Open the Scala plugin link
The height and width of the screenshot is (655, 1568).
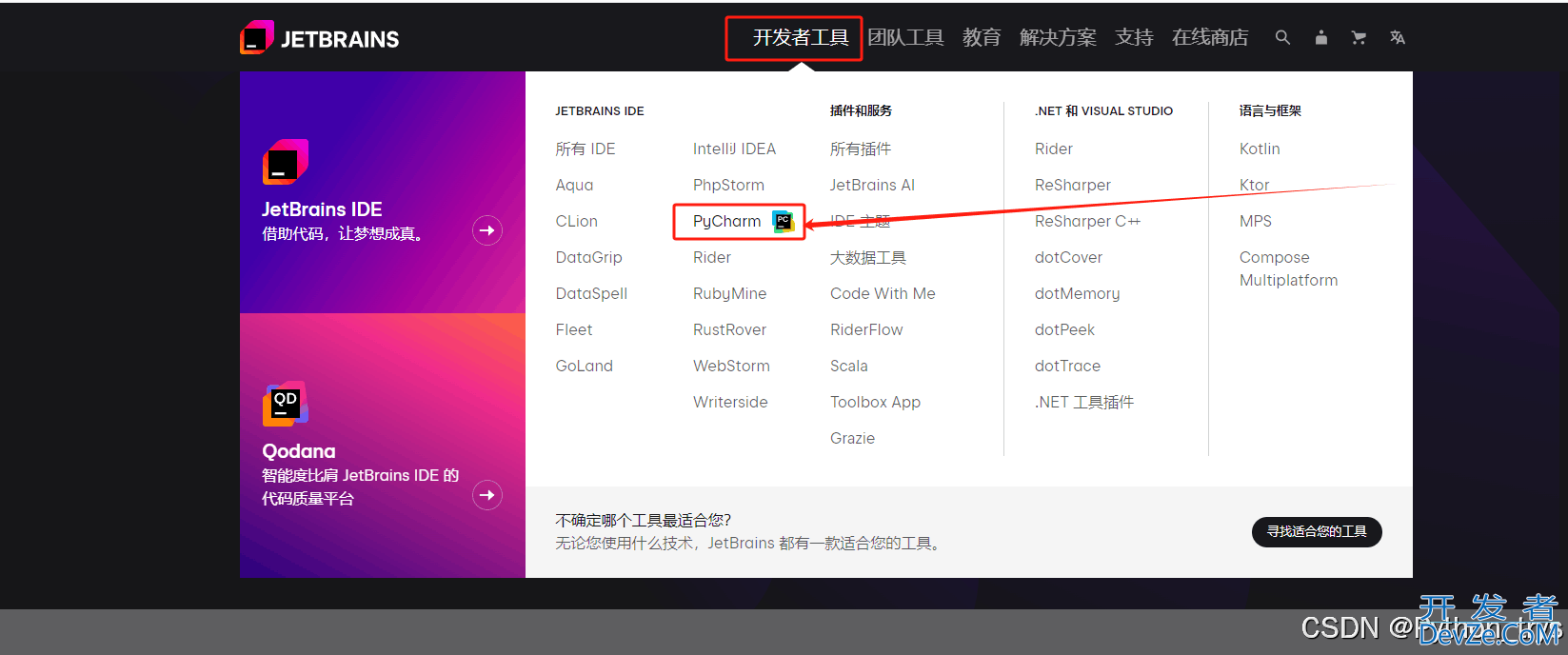[x=848, y=366]
